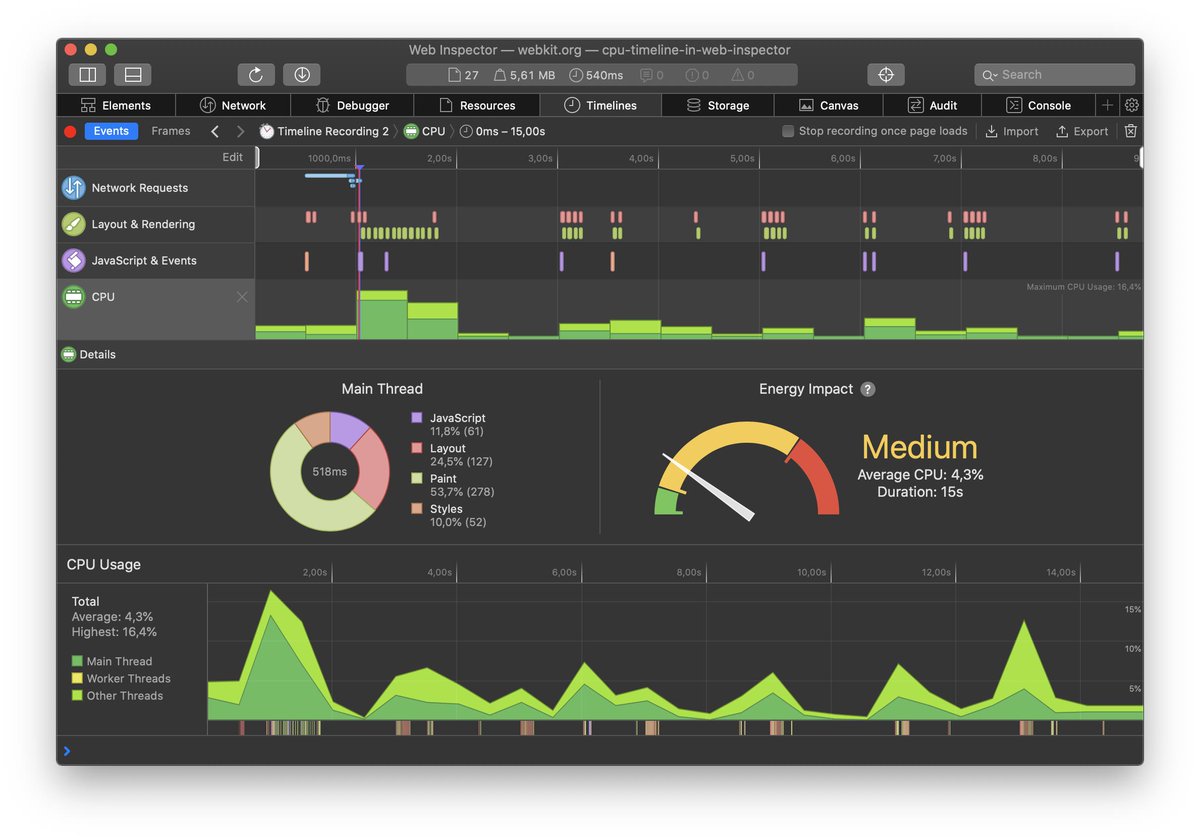Image resolution: width=1200 pixels, height=840 pixels.
Task: Go forward with the right chevron
Action: pos(240,131)
